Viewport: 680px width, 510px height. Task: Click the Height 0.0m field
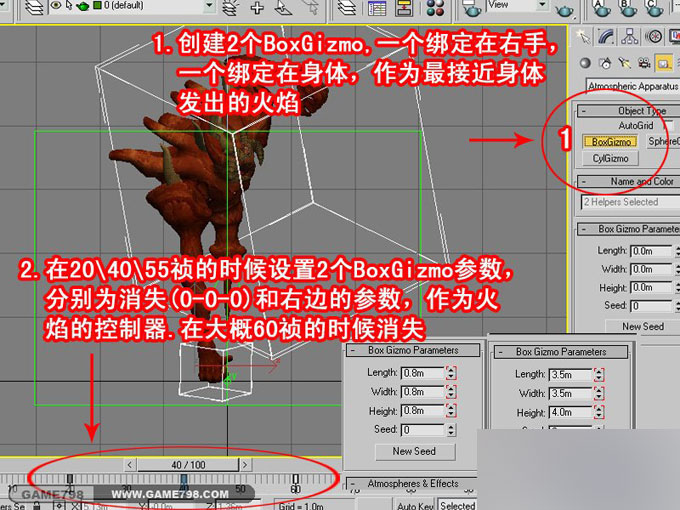pyautogui.click(x=651, y=288)
